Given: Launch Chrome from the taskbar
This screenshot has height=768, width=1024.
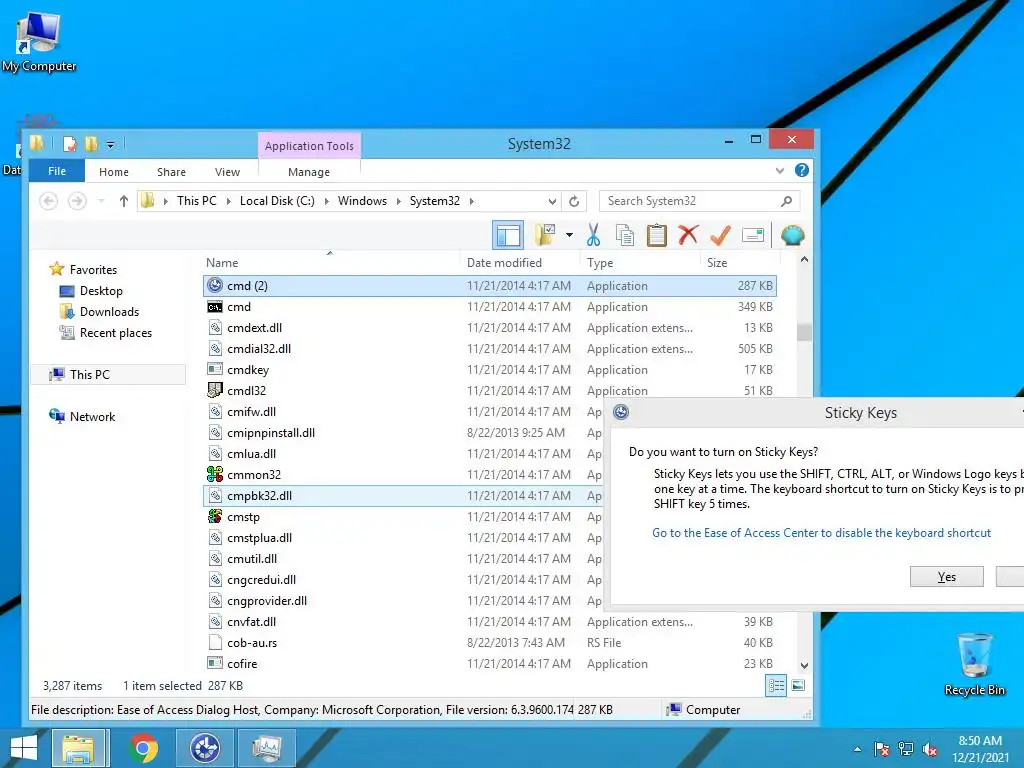Looking at the screenshot, I should pos(143,748).
